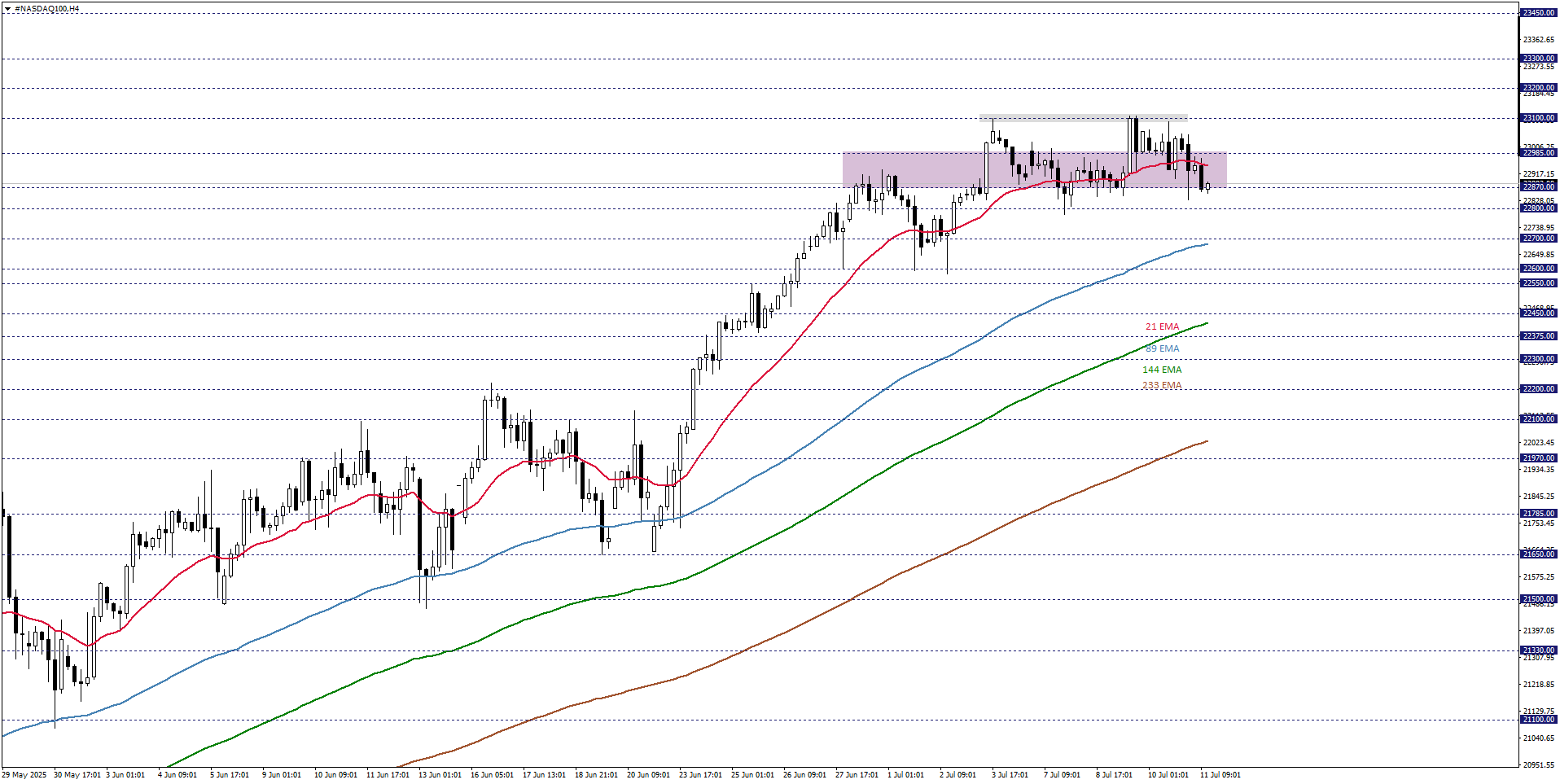Select the 22100.00 price level label
Screen dimensions: 1560x784
point(1539,419)
